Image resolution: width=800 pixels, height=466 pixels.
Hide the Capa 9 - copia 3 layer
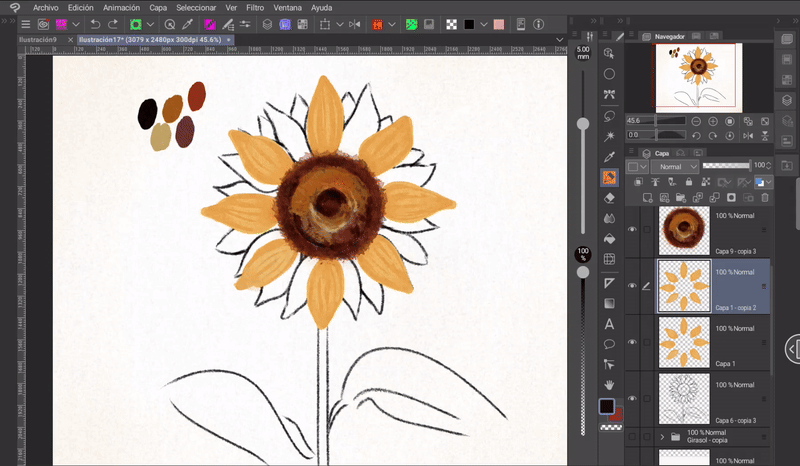point(631,231)
